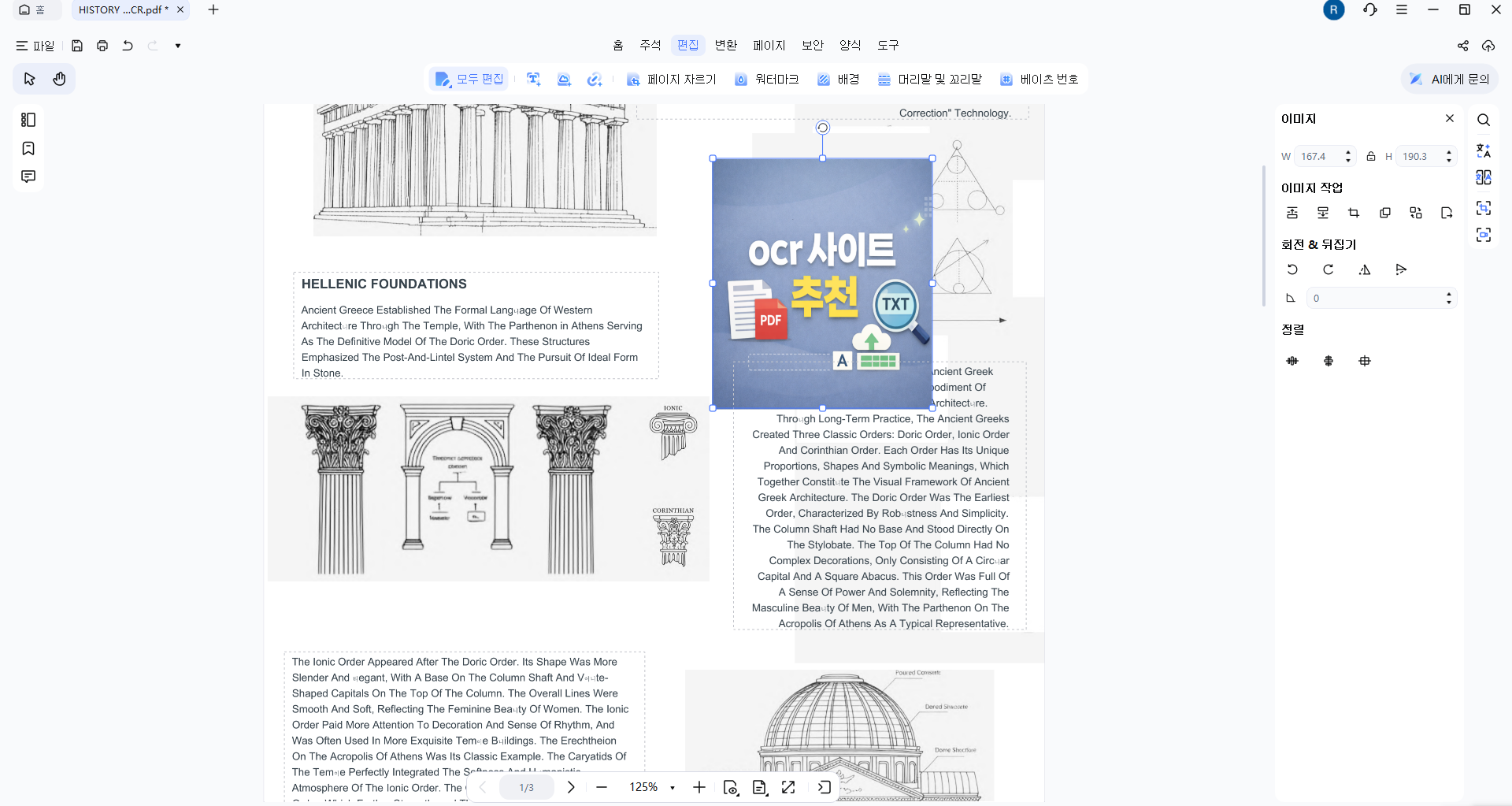Viewport: 1512px width, 806px height.
Task: Open the view mode icon with eye
Action: click(x=731, y=787)
